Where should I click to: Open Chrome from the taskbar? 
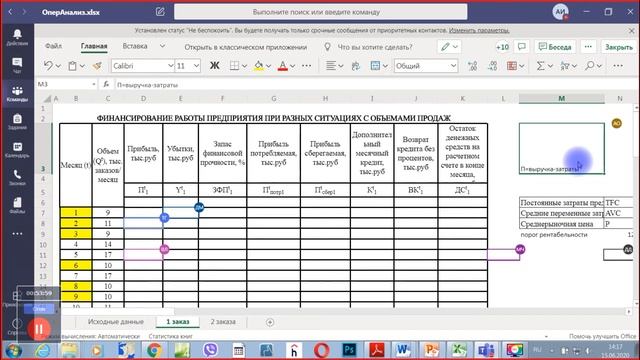tap(154, 350)
